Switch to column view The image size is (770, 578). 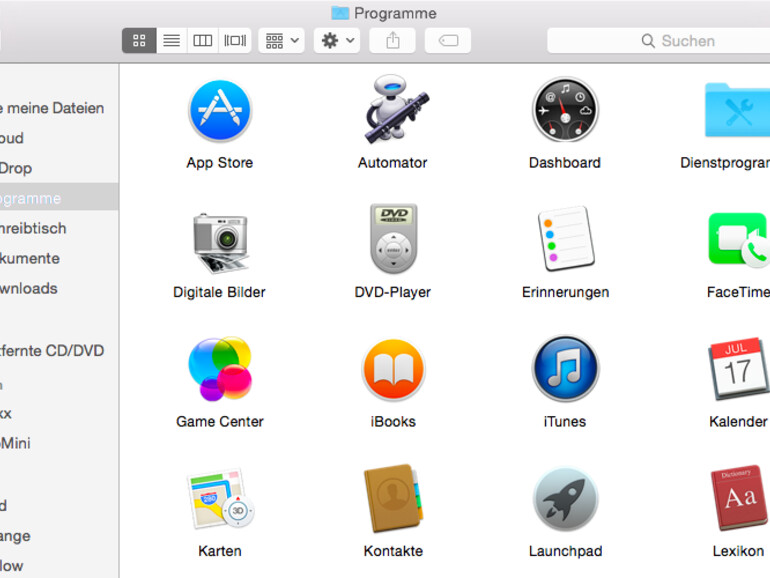(202, 40)
